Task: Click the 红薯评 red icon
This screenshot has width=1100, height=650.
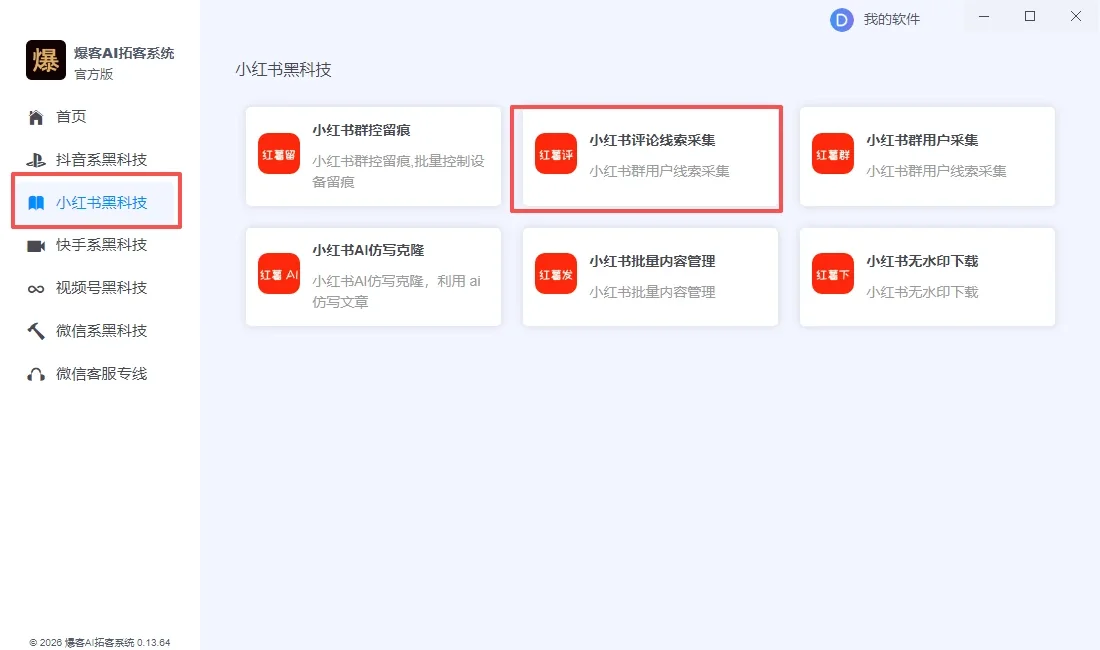Action: [556, 154]
